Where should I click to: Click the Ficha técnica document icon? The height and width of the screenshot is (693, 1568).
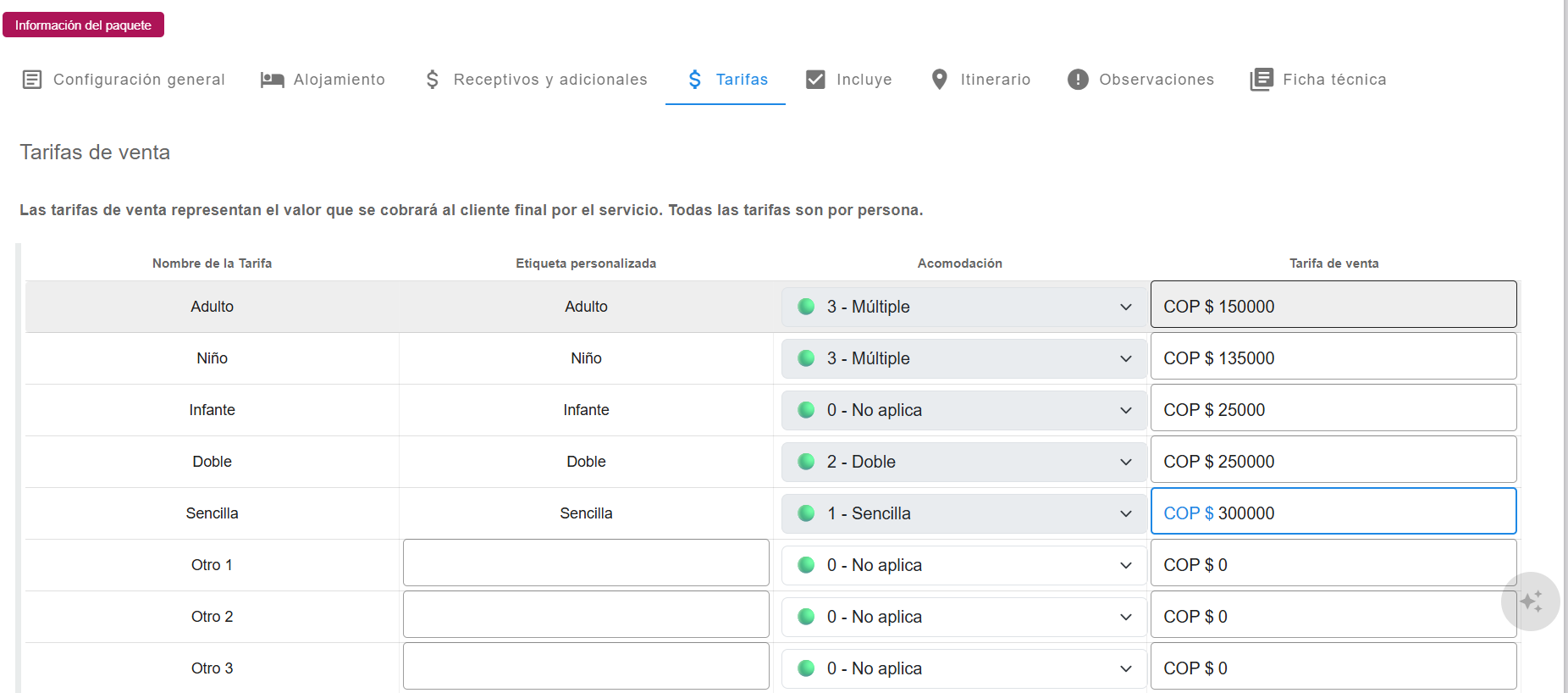click(1262, 80)
